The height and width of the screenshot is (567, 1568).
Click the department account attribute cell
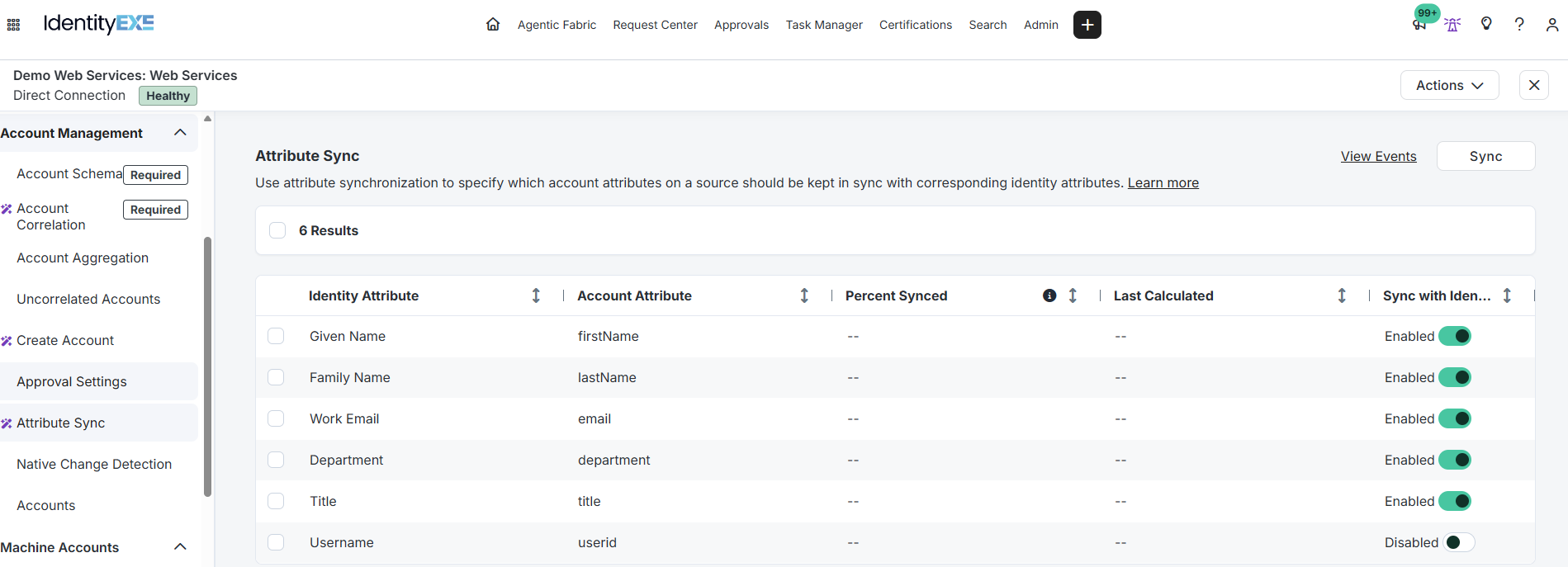point(613,460)
